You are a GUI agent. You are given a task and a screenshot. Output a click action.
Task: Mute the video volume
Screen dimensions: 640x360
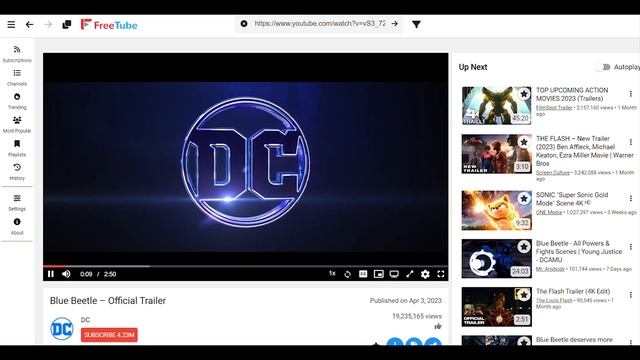(66, 274)
